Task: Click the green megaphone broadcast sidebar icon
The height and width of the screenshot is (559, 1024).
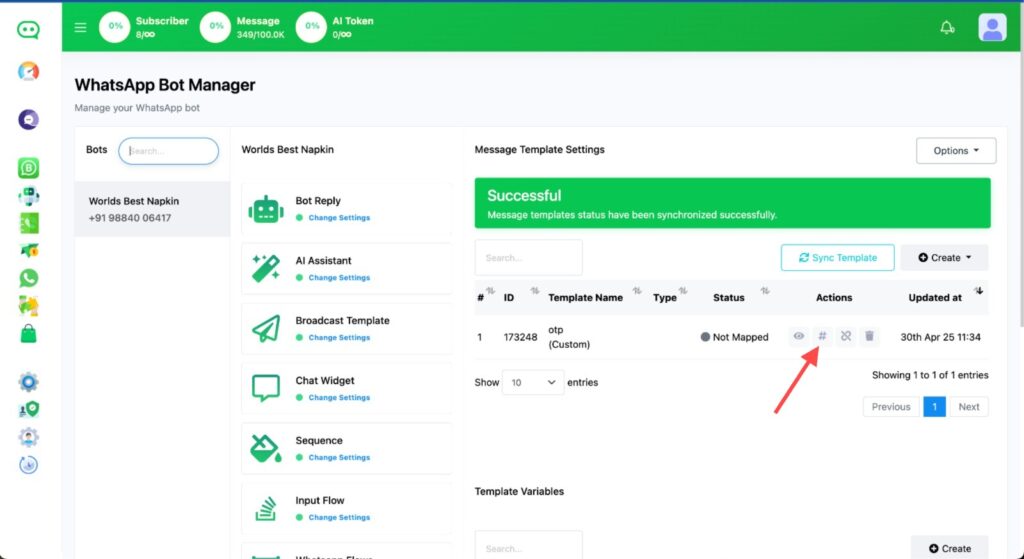Action: coord(28,250)
